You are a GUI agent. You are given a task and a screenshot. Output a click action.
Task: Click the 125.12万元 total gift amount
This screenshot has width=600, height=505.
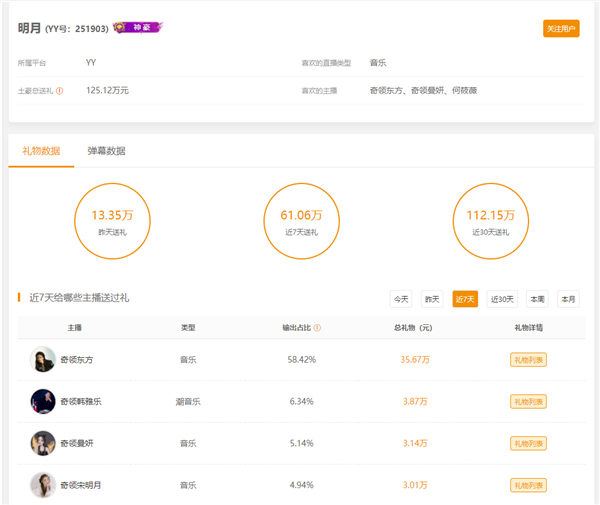click(107, 90)
